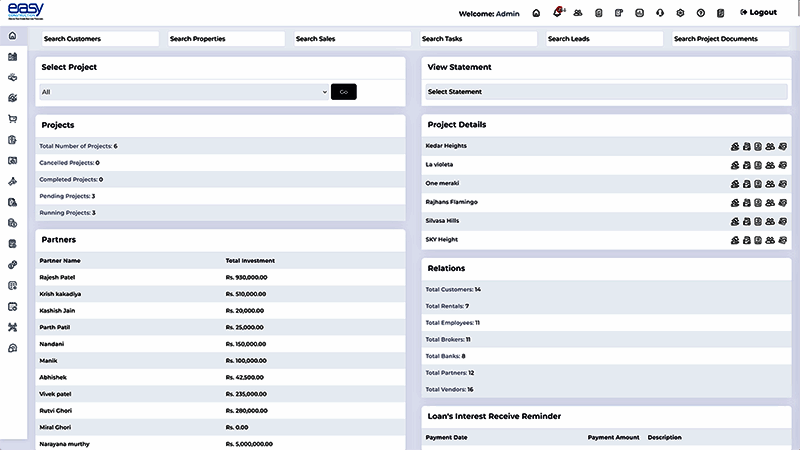Click the last action icon for La violeta

pos(783,165)
